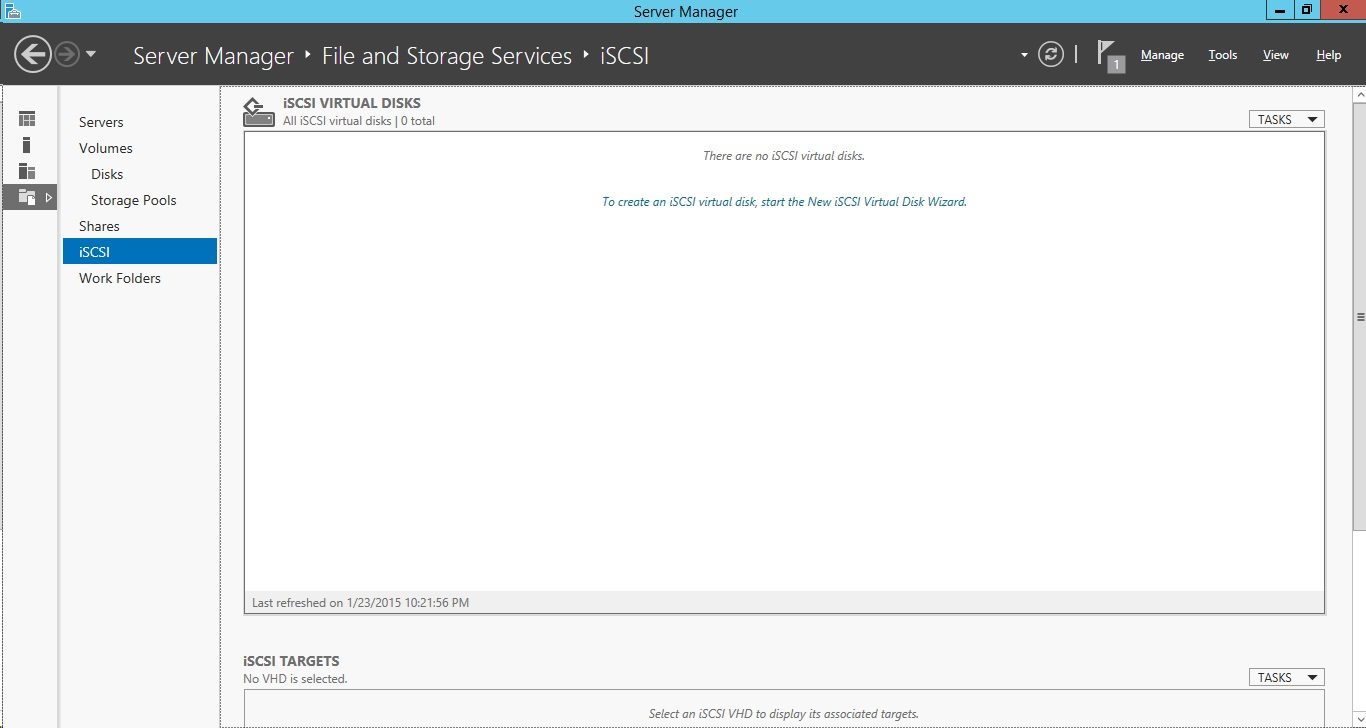
Task: Restore down the Server Manager window
Action: [x=1307, y=9]
